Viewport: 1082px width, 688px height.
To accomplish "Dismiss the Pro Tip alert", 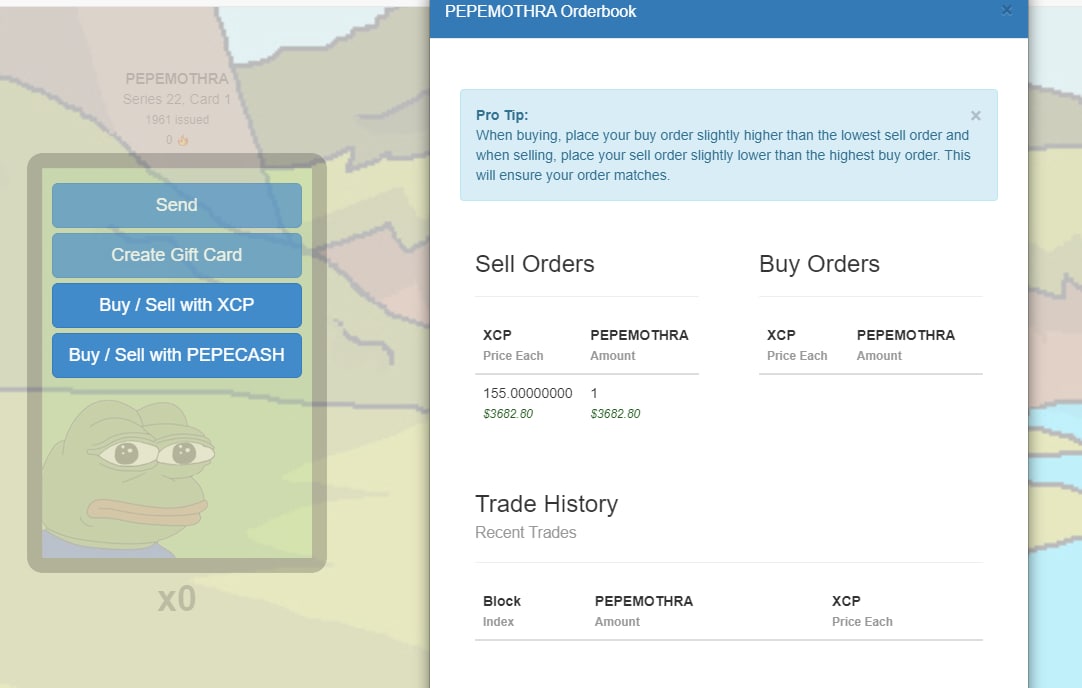I will tap(975, 116).
